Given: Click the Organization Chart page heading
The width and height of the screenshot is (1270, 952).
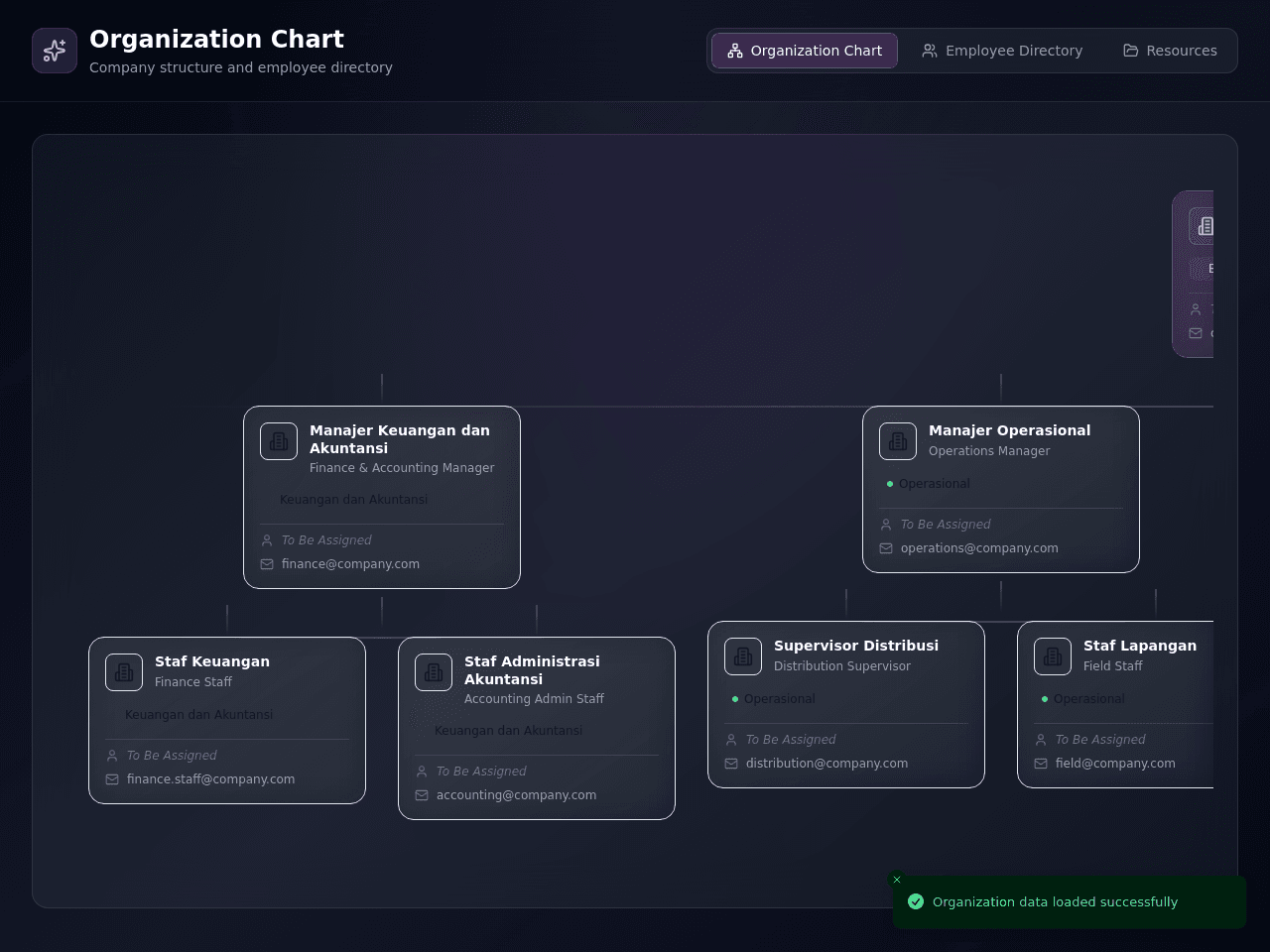Looking at the screenshot, I should point(216,40).
